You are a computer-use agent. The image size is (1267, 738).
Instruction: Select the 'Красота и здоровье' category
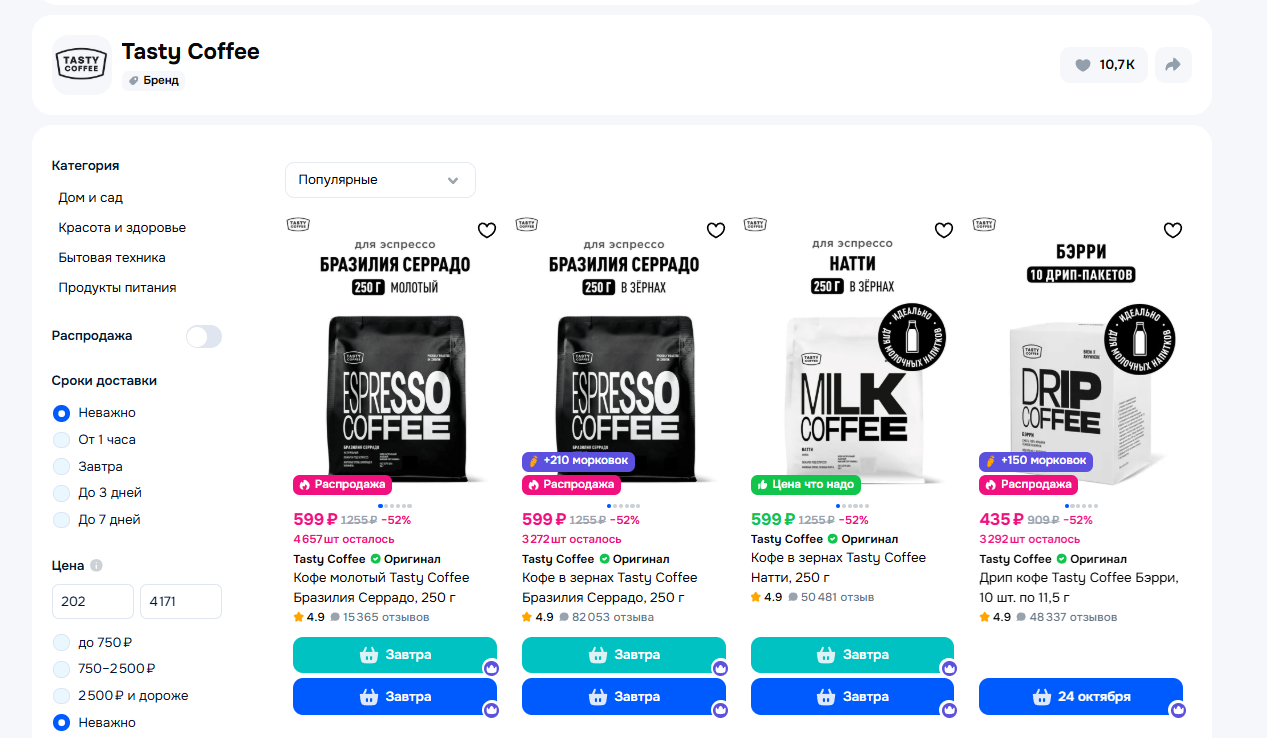[x=122, y=228]
